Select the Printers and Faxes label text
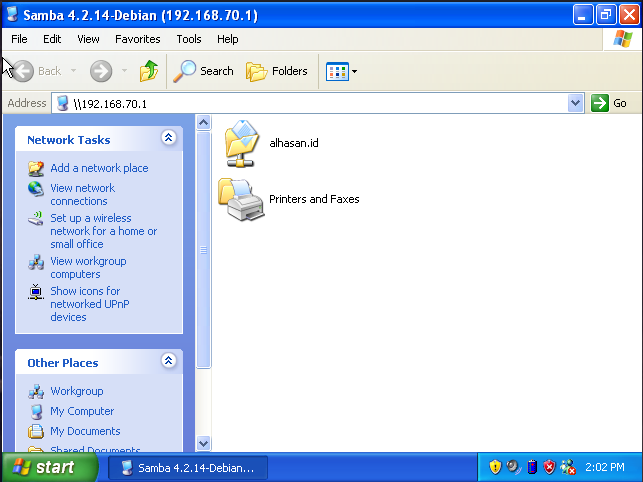This screenshot has width=643, height=482. click(x=314, y=199)
